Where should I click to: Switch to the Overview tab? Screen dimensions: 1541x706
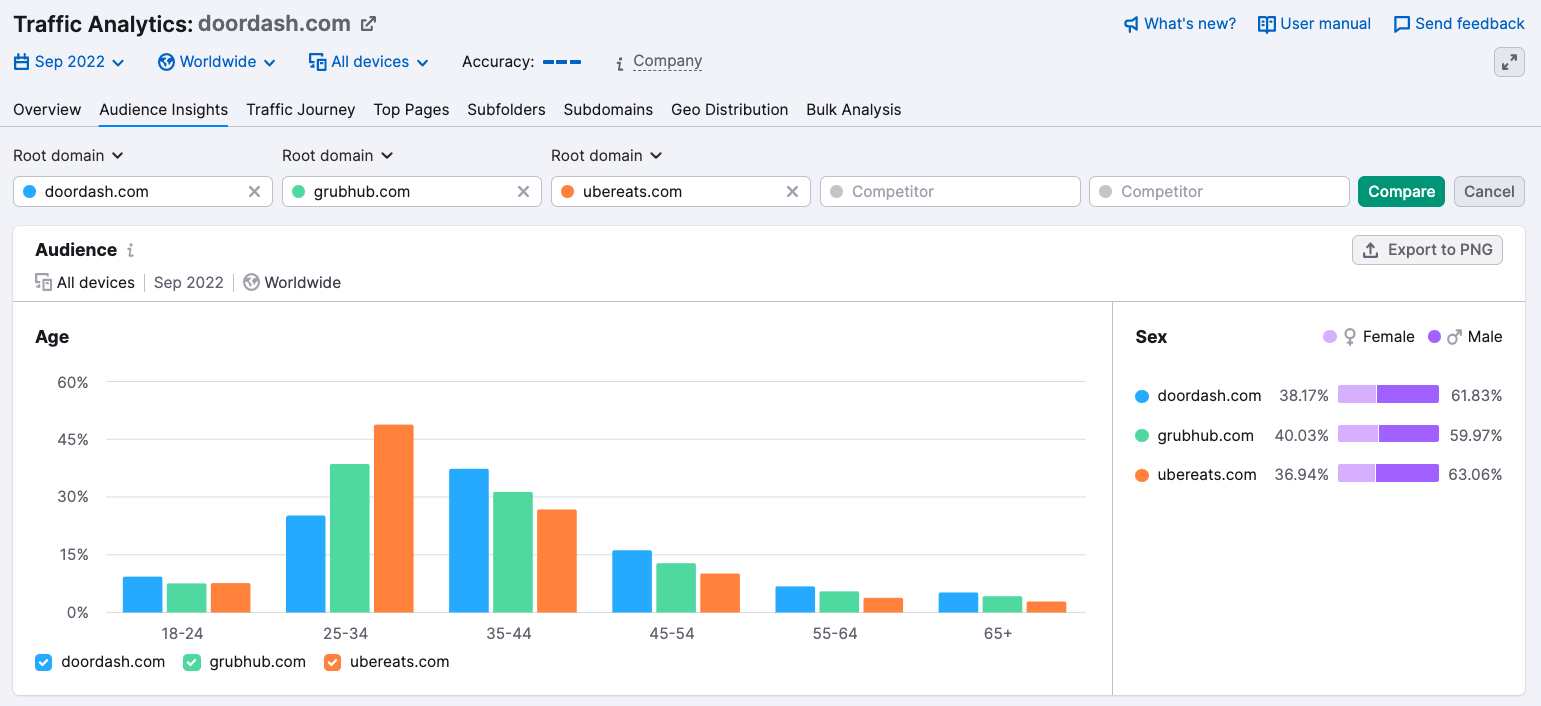[47, 110]
